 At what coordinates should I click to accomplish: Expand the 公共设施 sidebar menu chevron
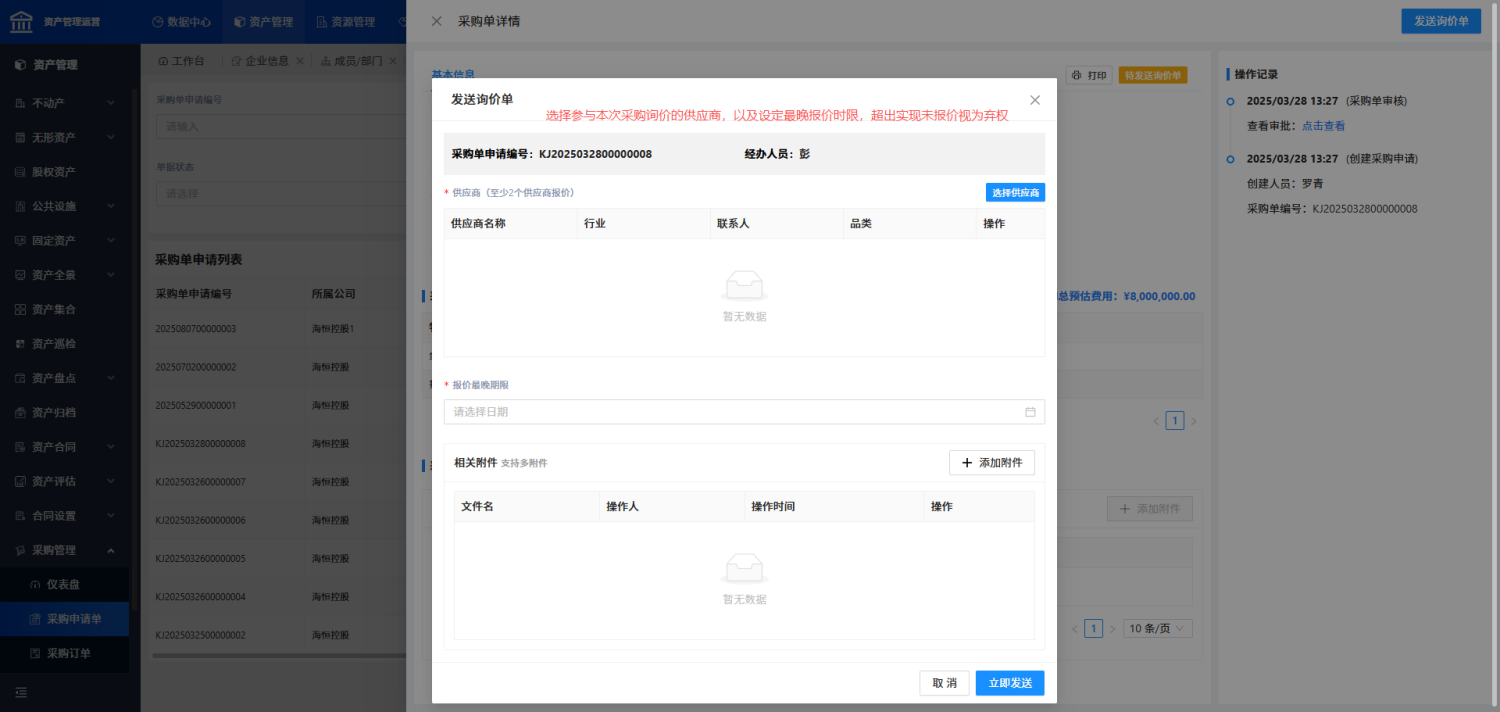[110, 206]
